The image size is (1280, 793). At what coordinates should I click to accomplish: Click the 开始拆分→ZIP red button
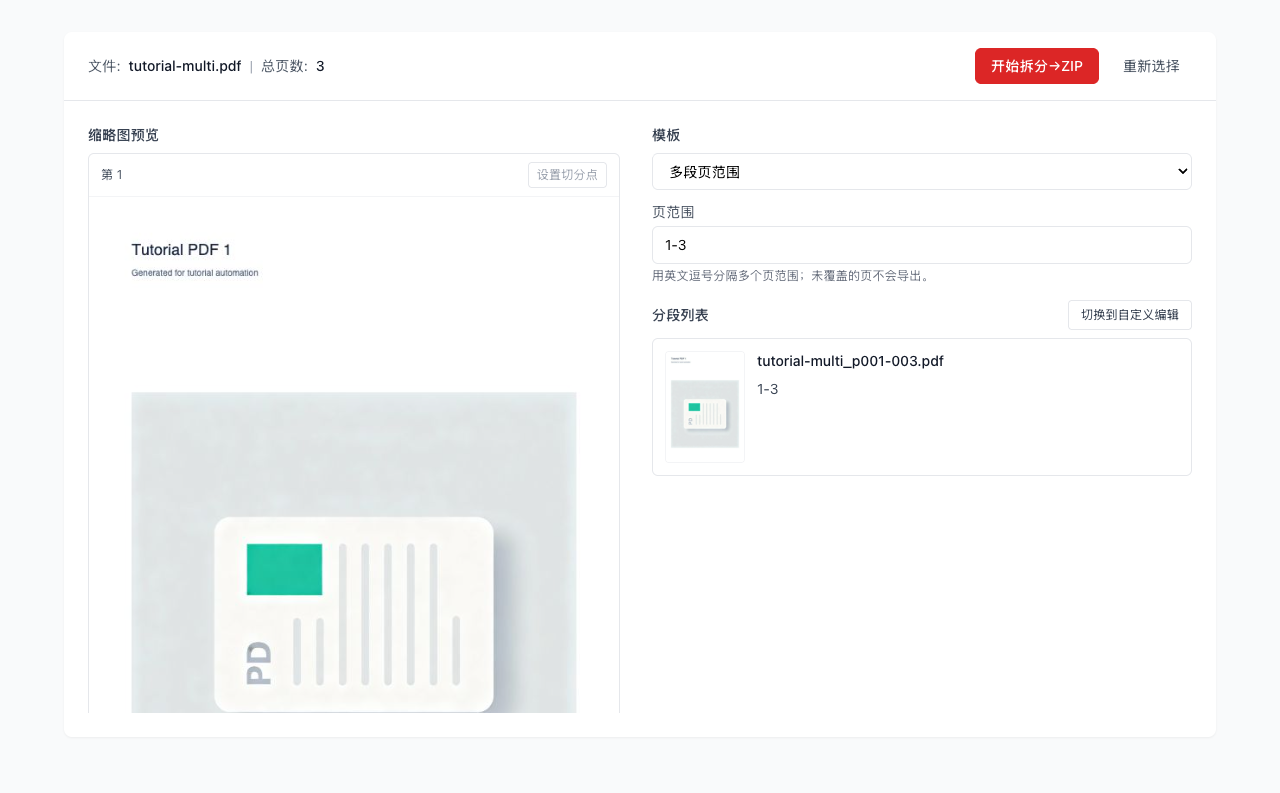[1037, 65]
